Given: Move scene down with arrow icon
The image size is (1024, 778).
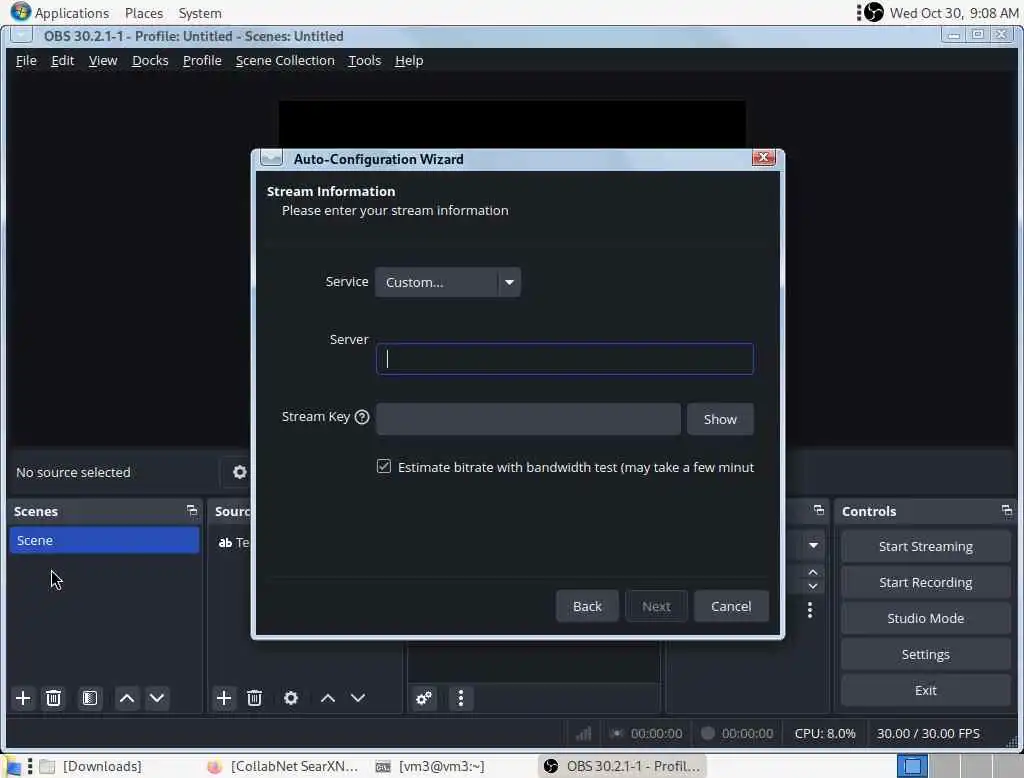Looking at the screenshot, I should tap(157, 698).
